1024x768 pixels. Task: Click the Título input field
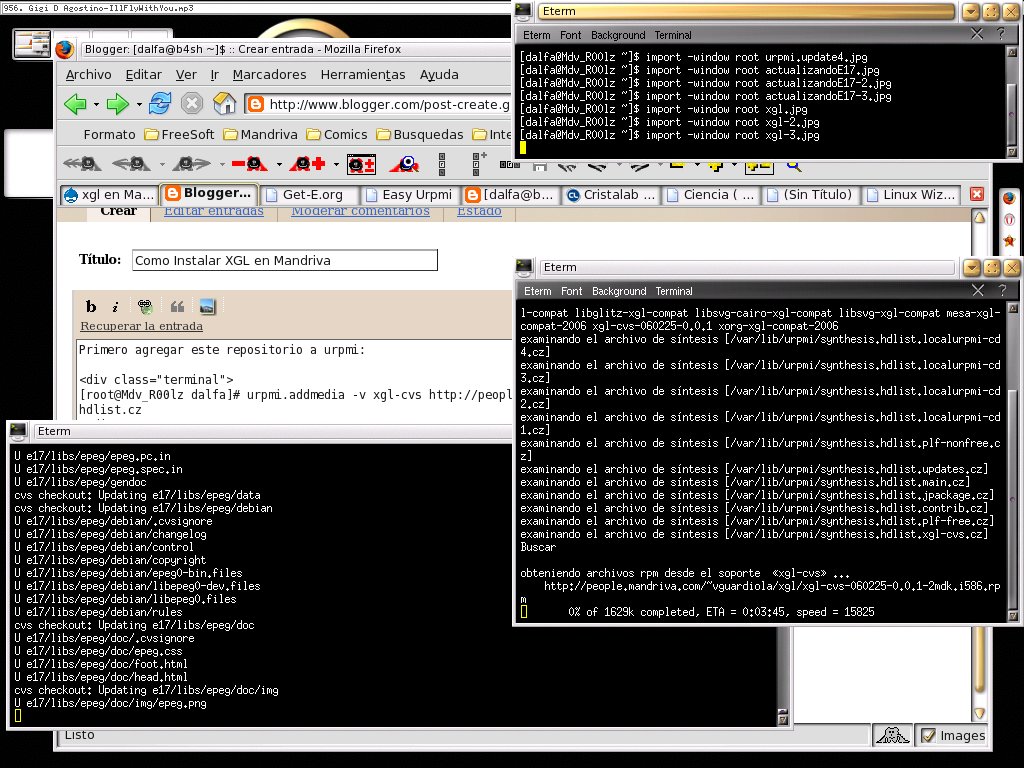click(285, 260)
